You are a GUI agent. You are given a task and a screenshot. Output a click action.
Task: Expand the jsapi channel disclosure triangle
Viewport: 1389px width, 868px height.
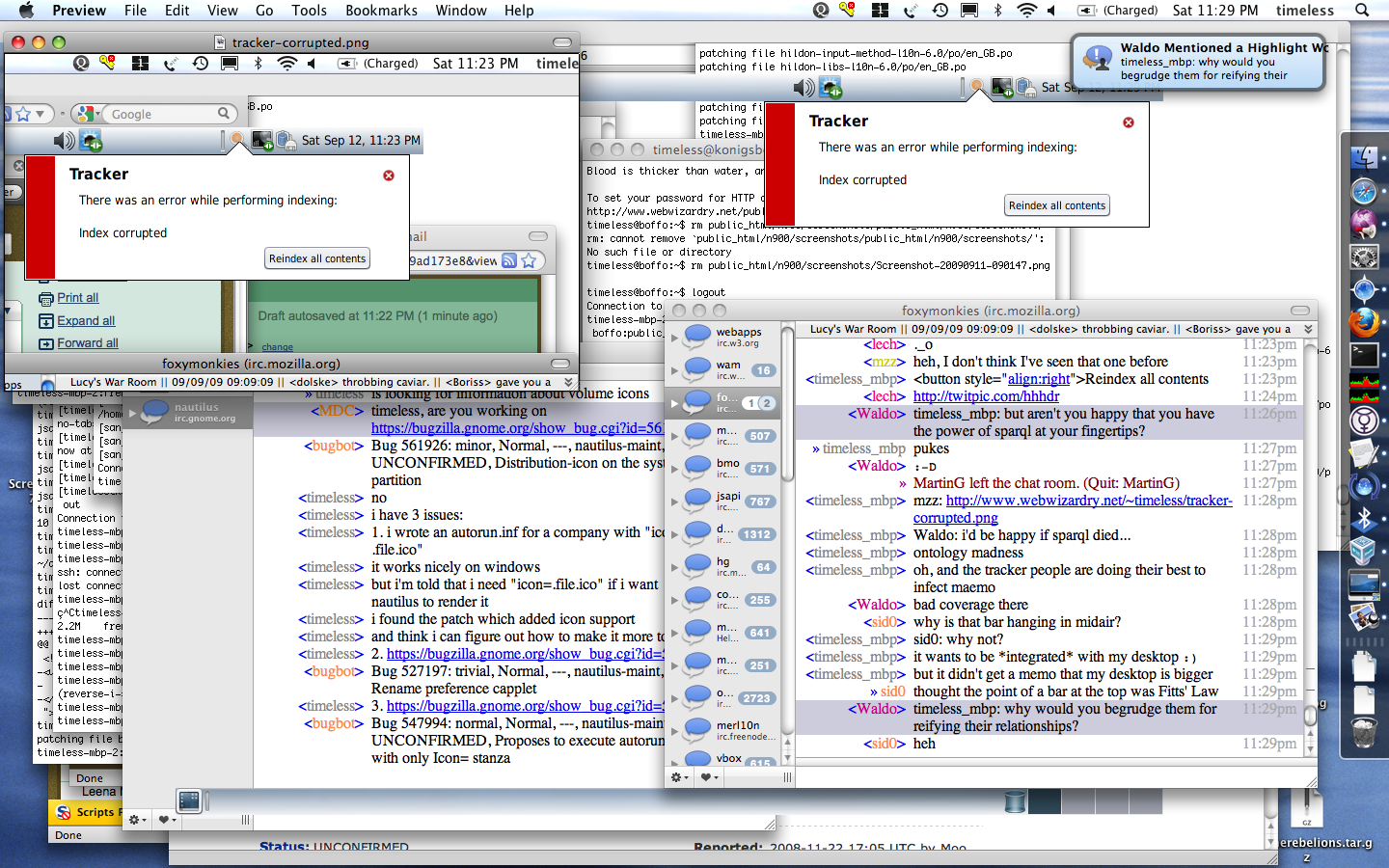point(673,502)
